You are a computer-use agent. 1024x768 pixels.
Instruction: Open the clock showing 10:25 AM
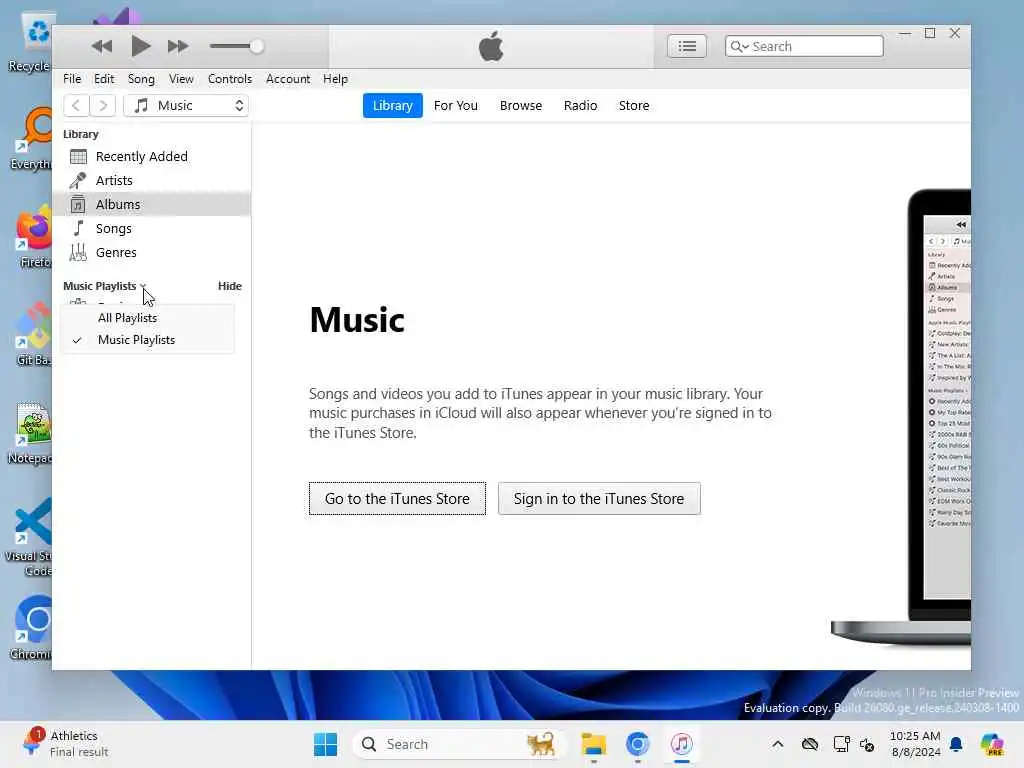(x=915, y=744)
